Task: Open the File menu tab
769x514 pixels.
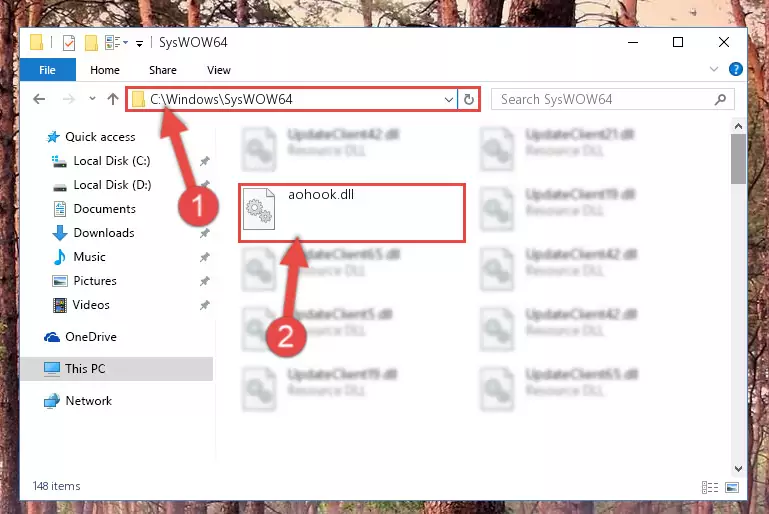Action: 48,70
